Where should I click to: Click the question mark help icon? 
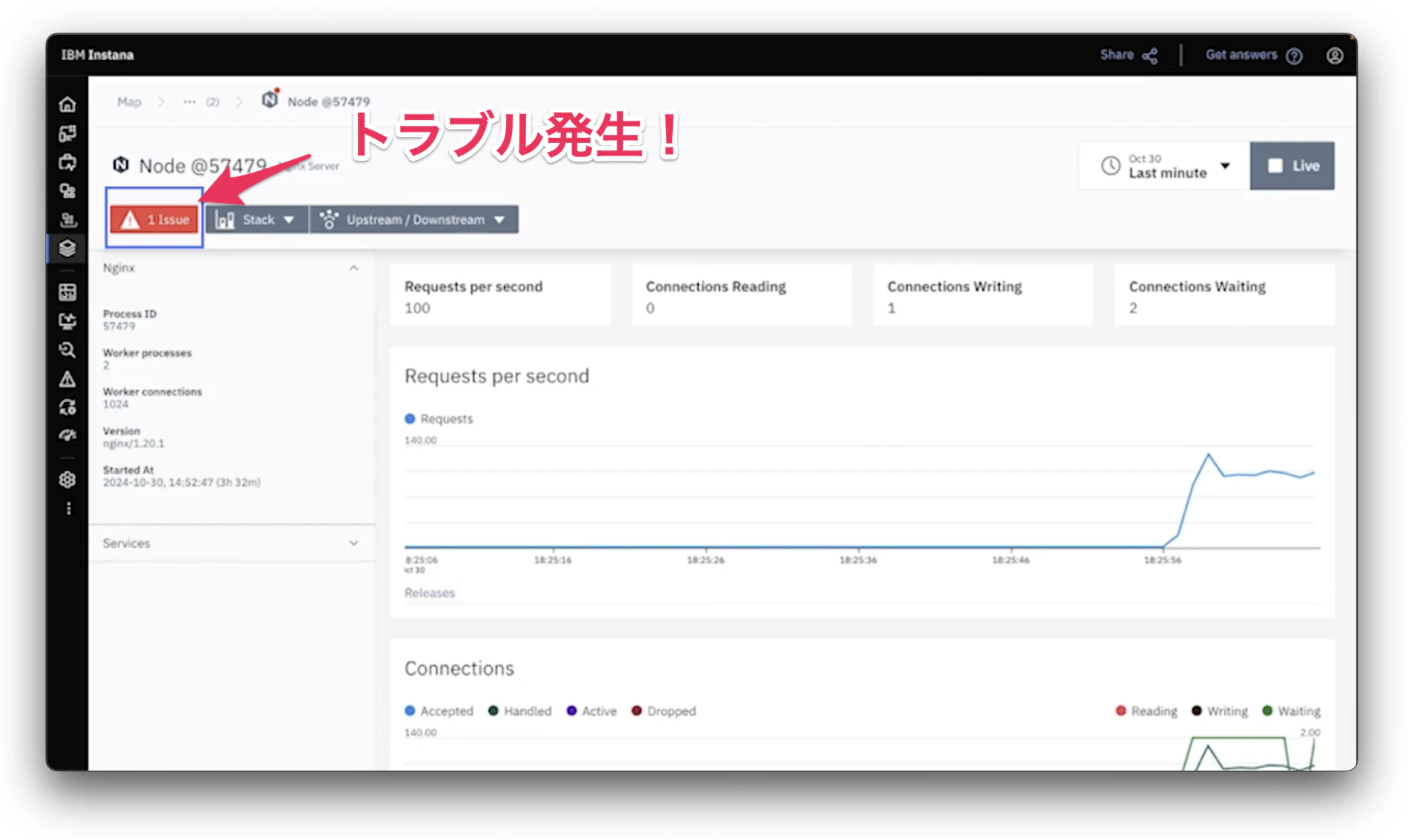point(1294,56)
